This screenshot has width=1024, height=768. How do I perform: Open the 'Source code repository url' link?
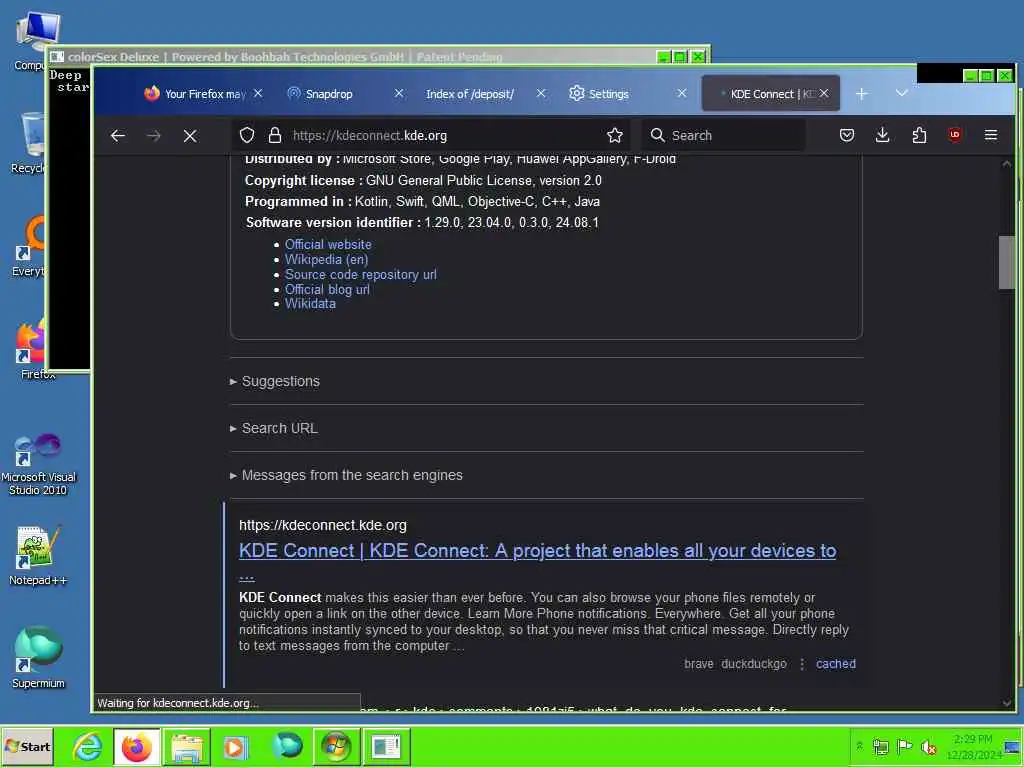click(360, 274)
